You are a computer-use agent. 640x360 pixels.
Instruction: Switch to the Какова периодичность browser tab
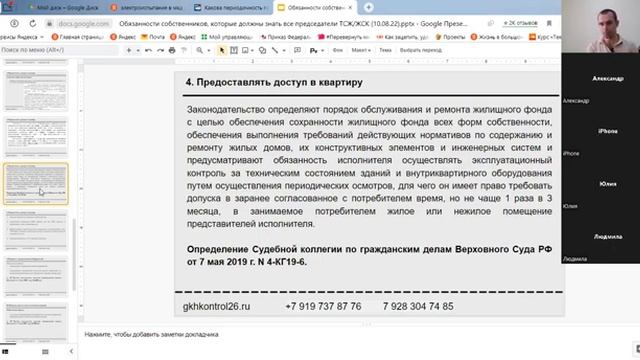coord(231,7)
